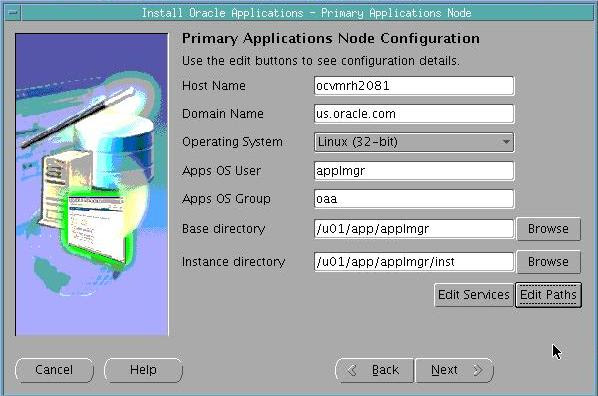Open the Operating System dropdown arrow
The width and height of the screenshot is (598, 396).
[x=506, y=142]
